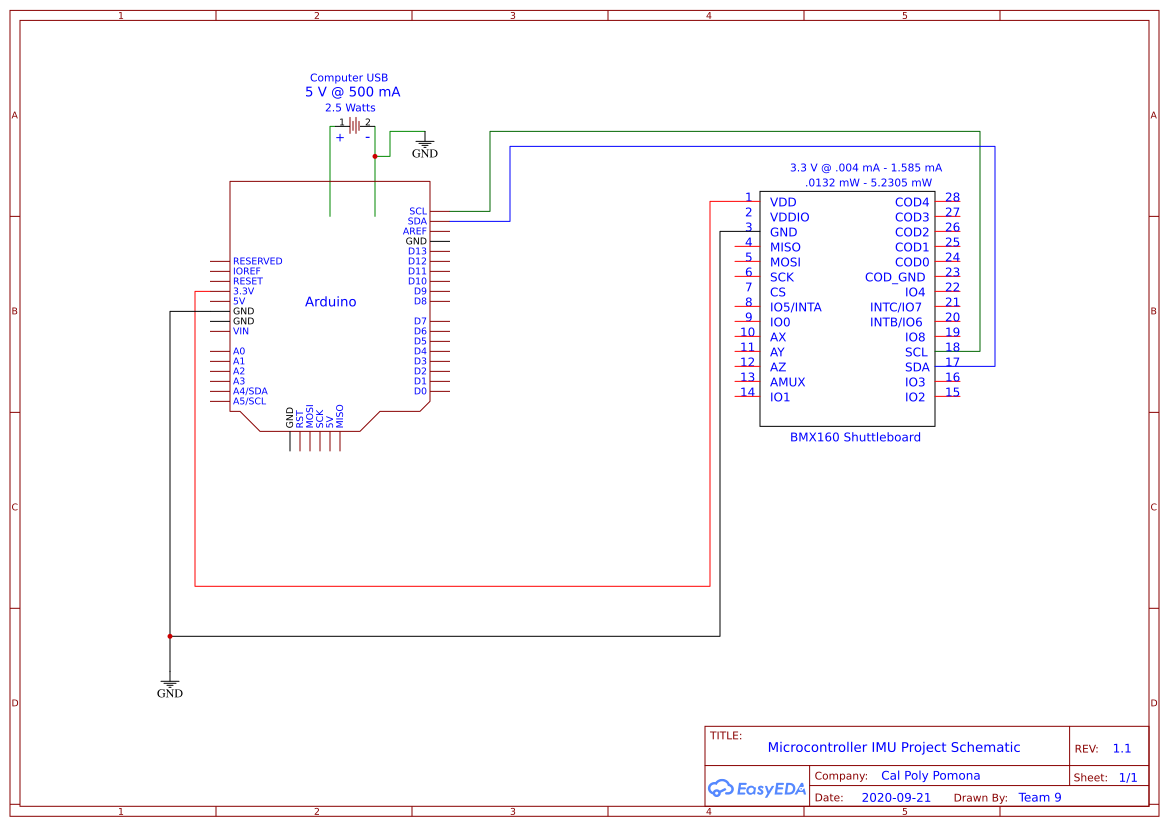The image size is (1169, 827).
Task: Click the GND ground symbol below the battery
Action: coord(424,145)
